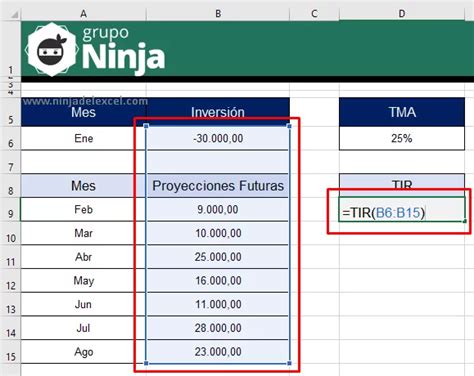Click the fill handle of the formula cell

[x=465, y=221]
